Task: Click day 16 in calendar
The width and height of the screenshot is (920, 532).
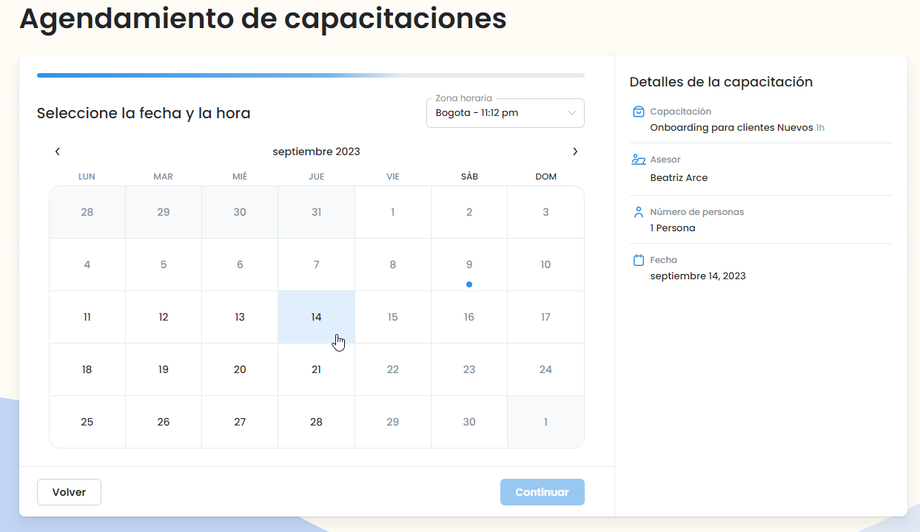Action: click(x=469, y=317)
